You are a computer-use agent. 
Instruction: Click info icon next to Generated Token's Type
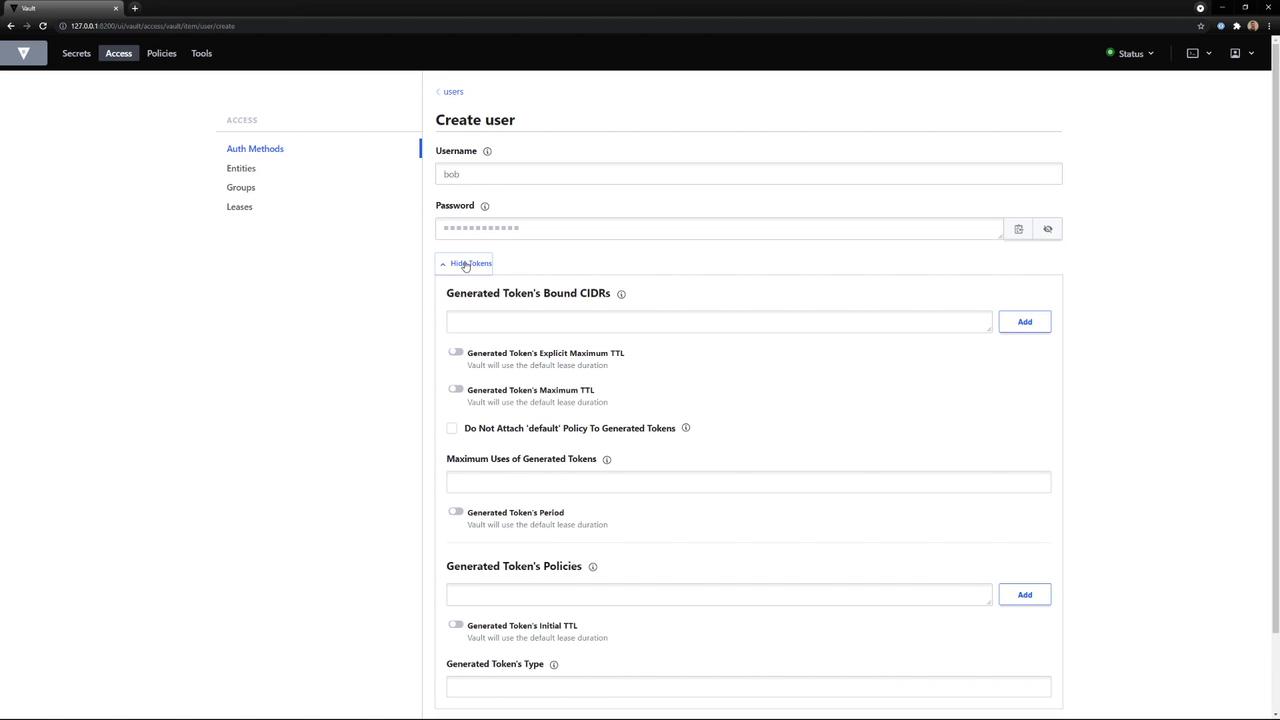554,664
